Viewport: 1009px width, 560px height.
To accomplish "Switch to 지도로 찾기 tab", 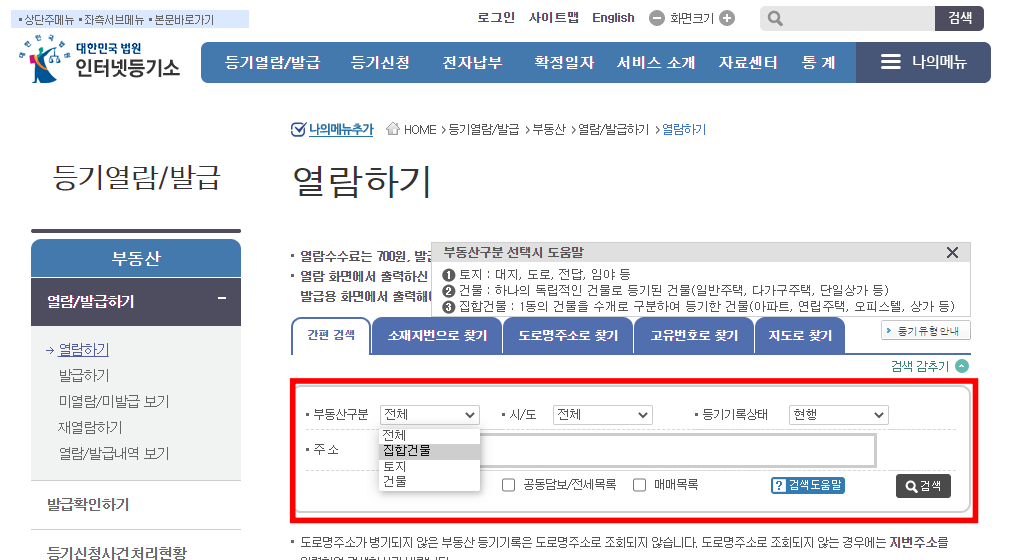I will 800,335.
